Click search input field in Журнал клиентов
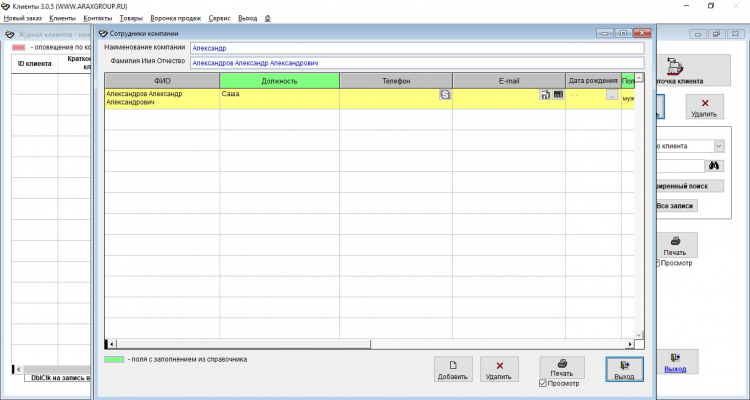Screen dimensions: 750x400 679,166
